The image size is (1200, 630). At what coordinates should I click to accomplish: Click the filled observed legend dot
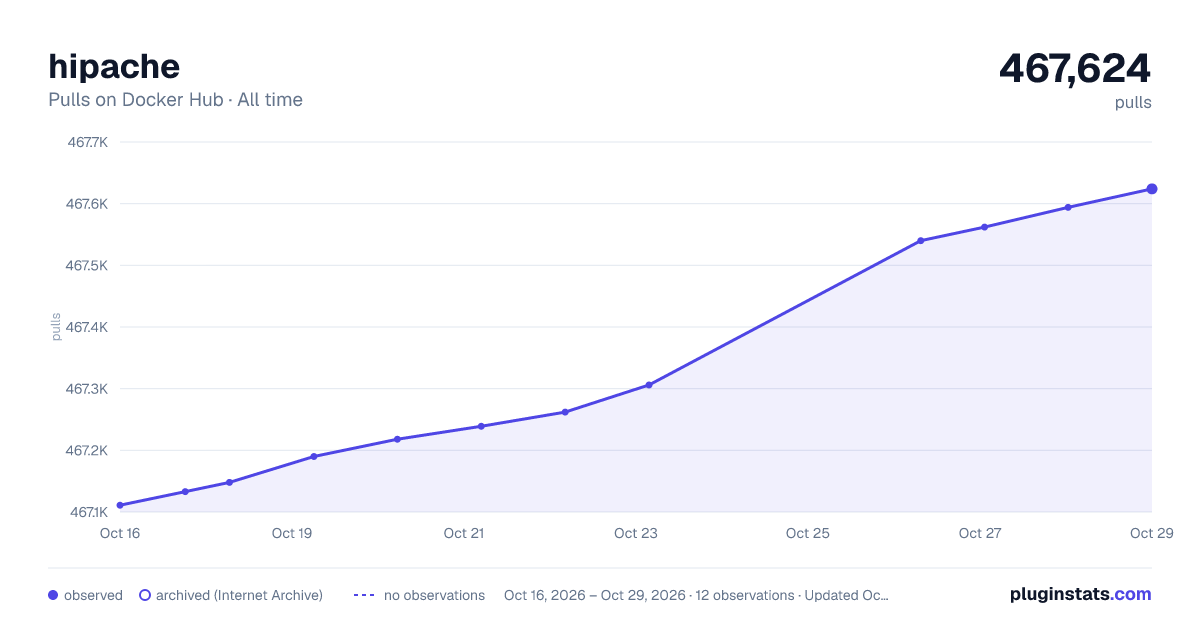click(53, 595)
